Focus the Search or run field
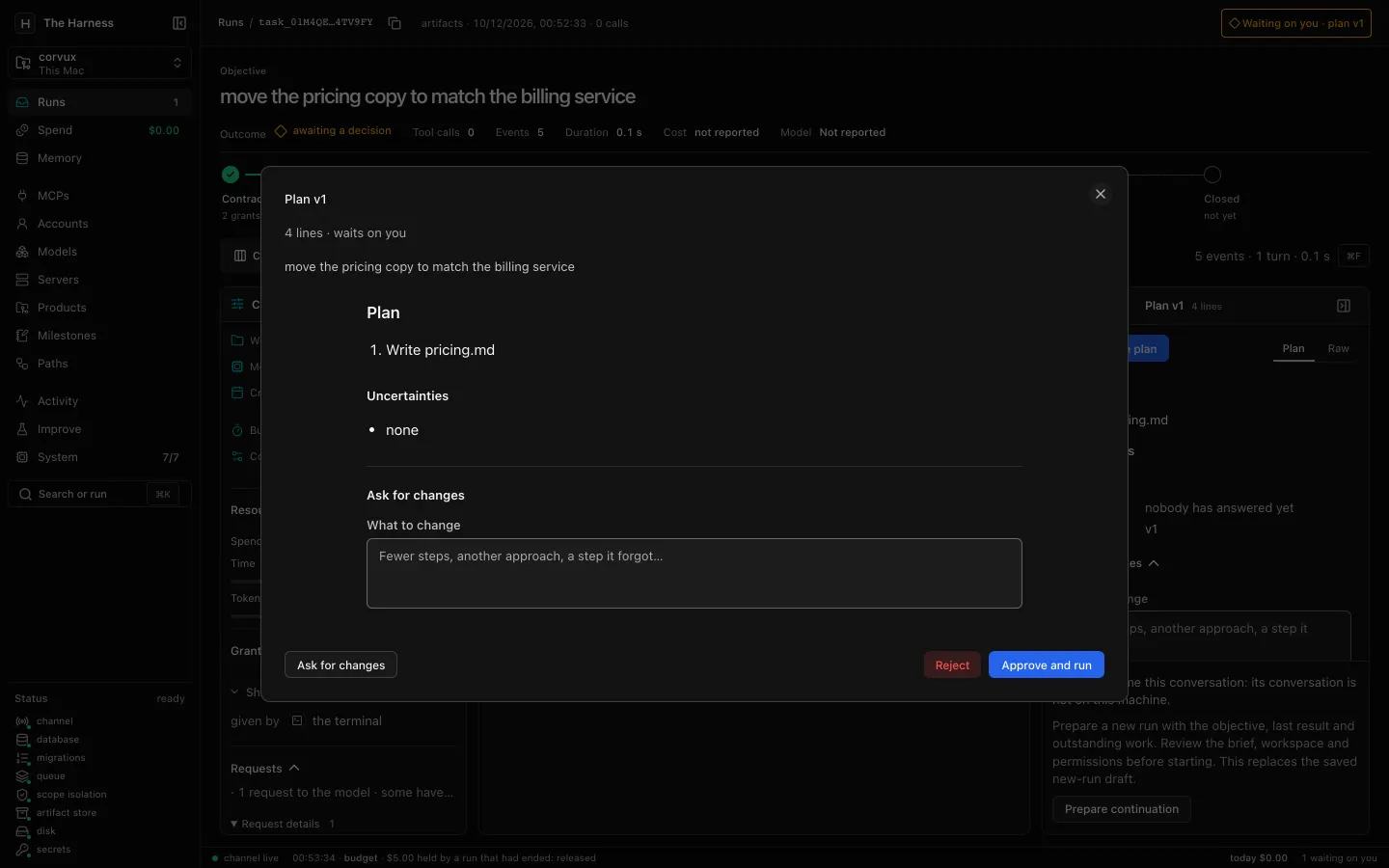 click(x=99, y=494)
